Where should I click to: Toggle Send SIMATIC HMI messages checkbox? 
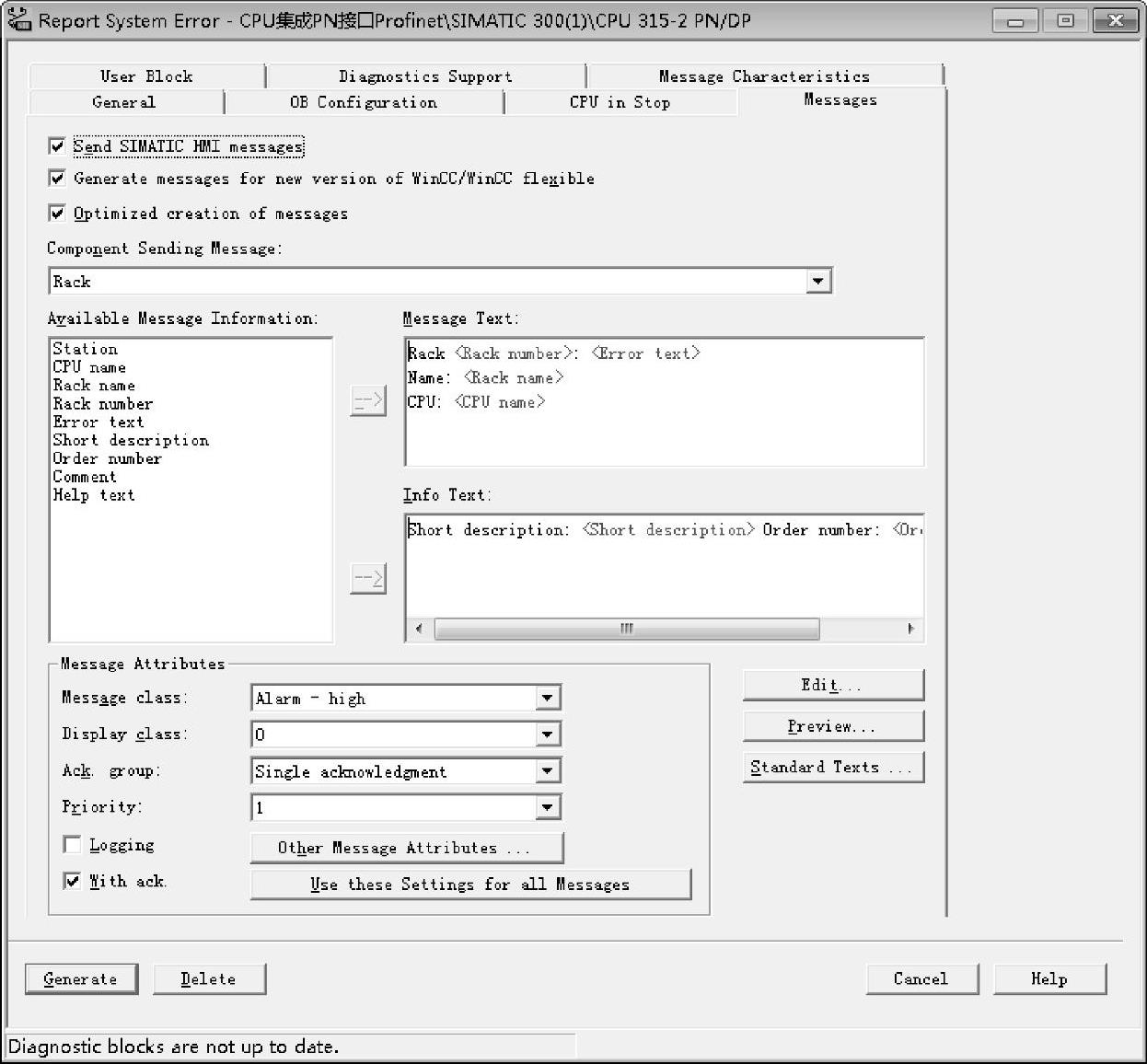coord(57,146)
